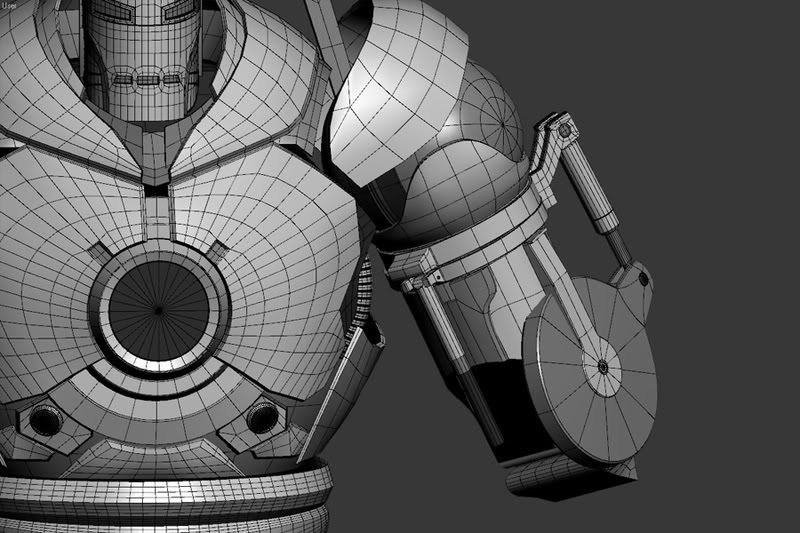
Task: Select the dark arc reactor center disc
Action: pos(158,310)
